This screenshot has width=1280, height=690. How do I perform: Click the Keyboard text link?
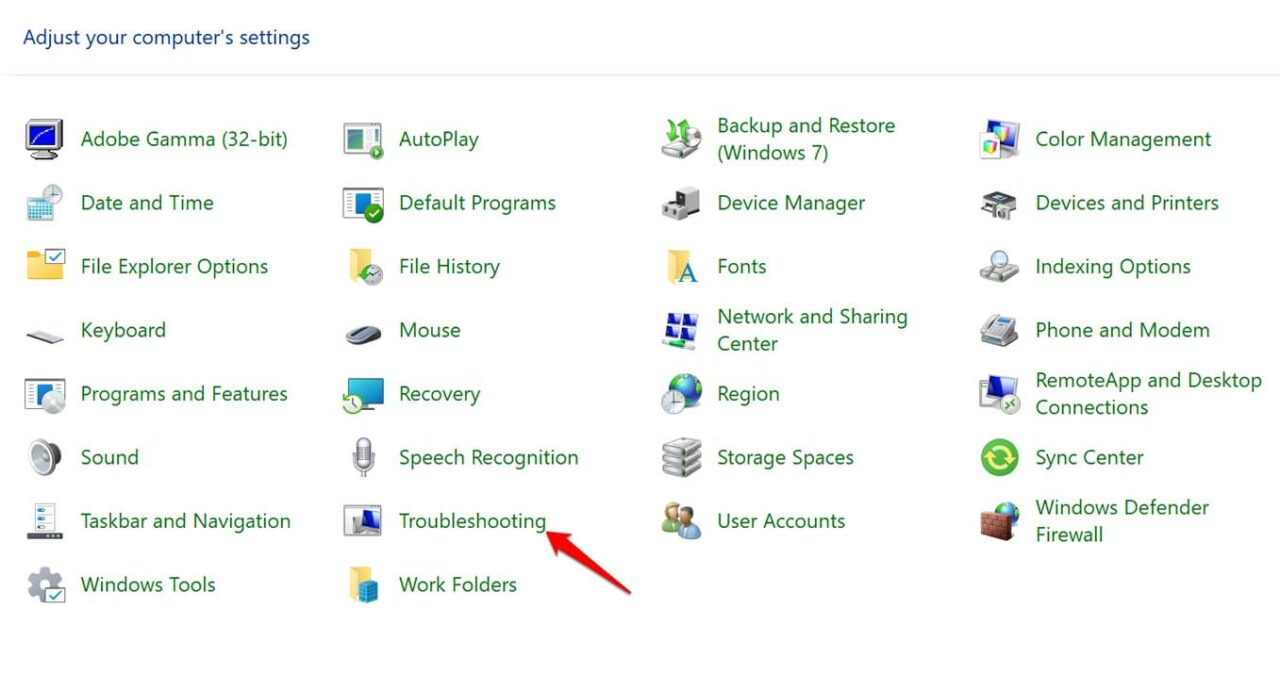[123, 330]
